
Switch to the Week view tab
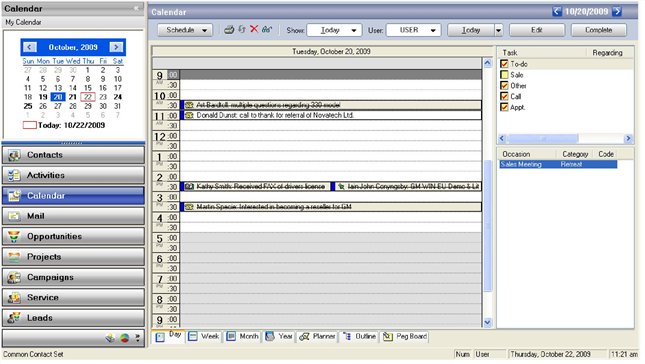[x=204, y=336]
